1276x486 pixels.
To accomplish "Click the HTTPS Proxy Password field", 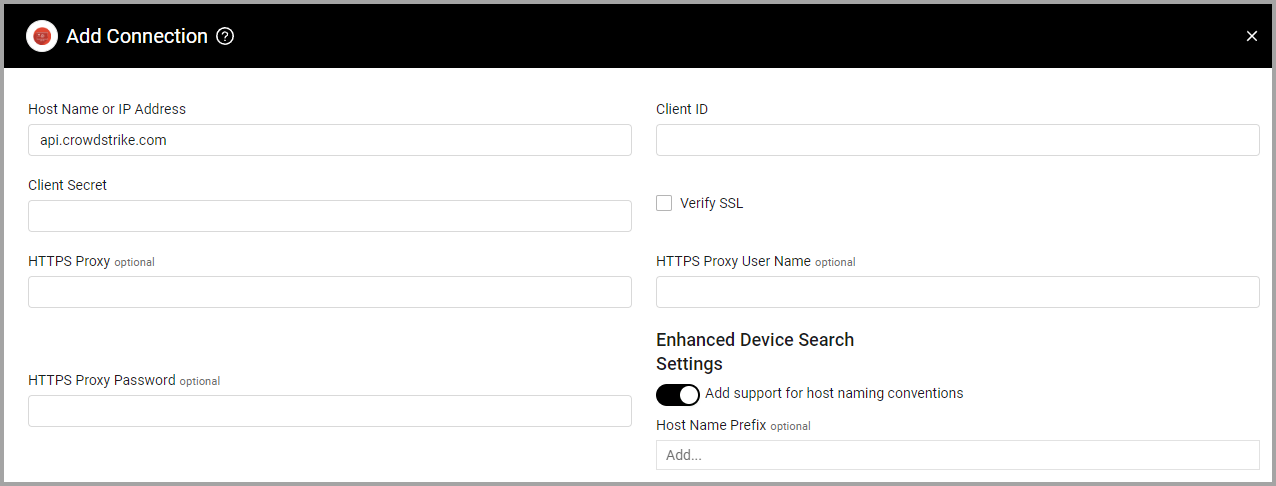I will [x=330, y=411].
